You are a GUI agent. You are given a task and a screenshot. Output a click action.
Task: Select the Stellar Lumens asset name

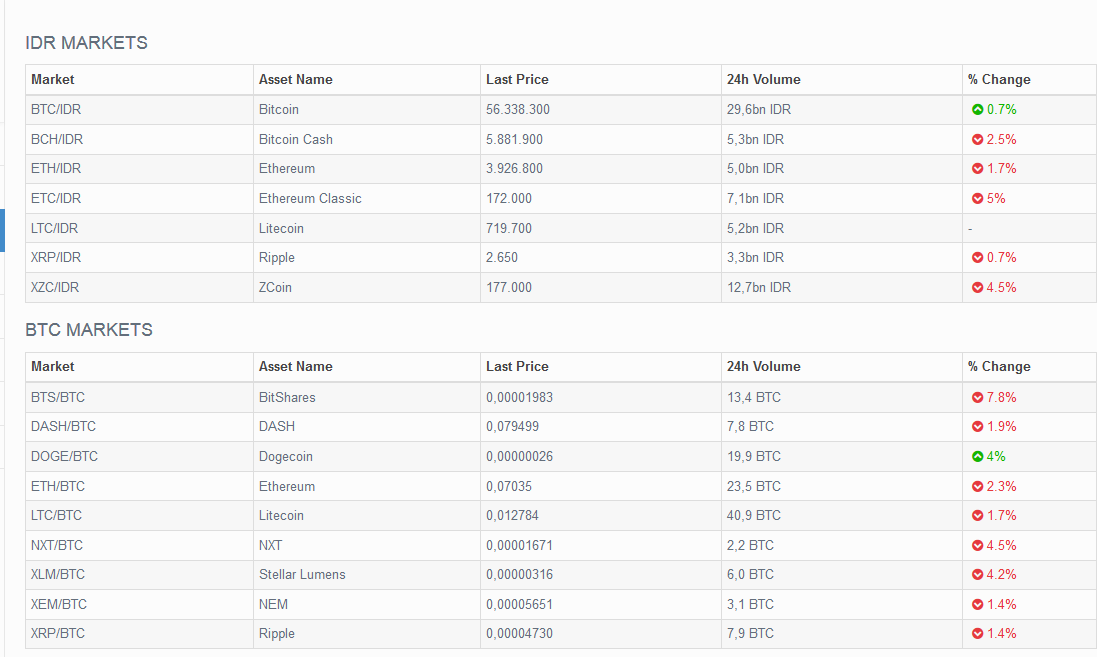302,574
